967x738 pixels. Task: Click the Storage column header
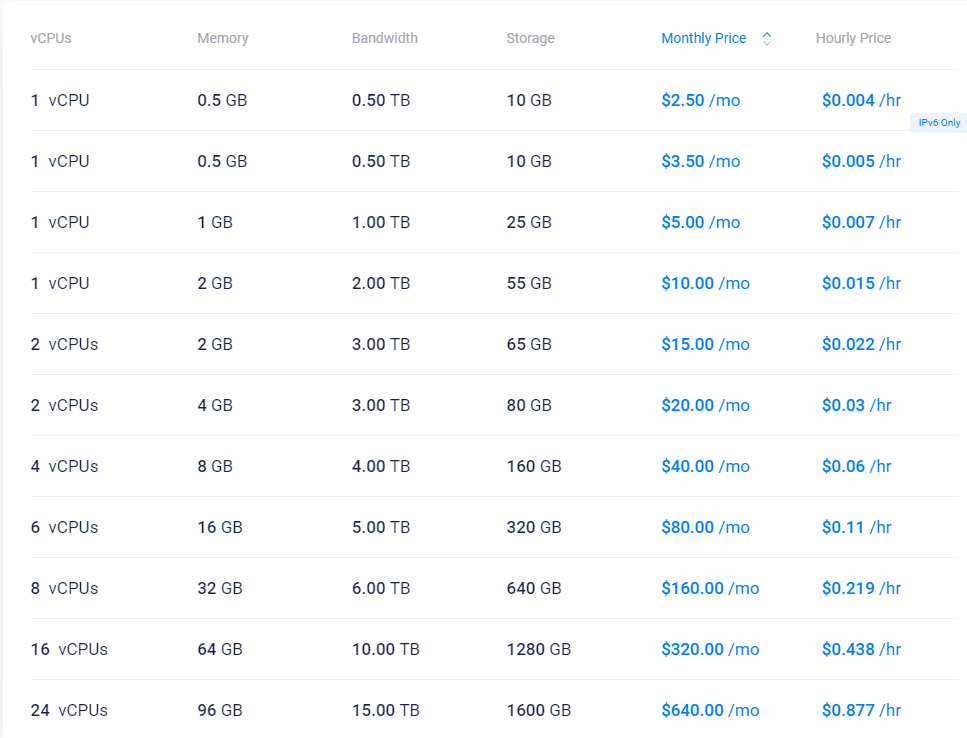(x=530, y=39)
